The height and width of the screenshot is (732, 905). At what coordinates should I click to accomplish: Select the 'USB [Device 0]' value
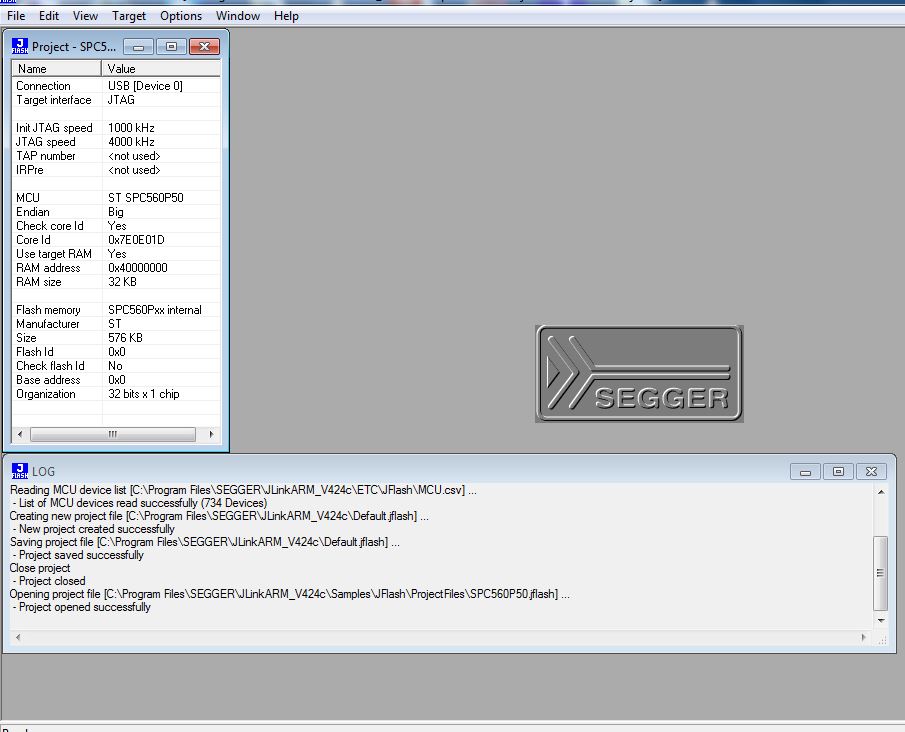click(x=145, y=85)
